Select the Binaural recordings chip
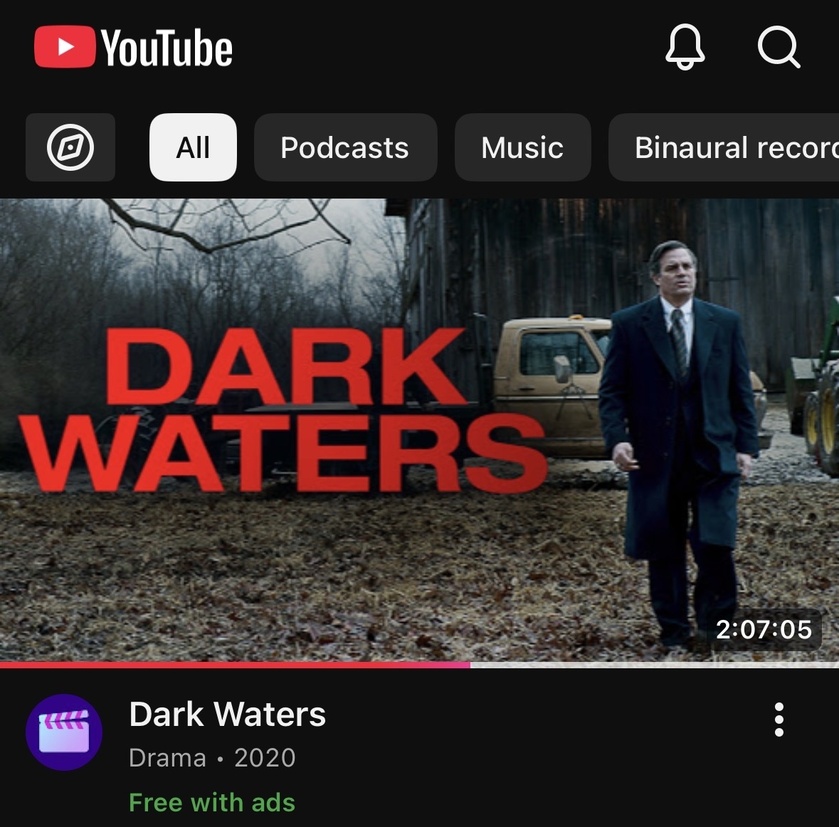Viewport: 839px width, 827px height. [x=724, y=147]
